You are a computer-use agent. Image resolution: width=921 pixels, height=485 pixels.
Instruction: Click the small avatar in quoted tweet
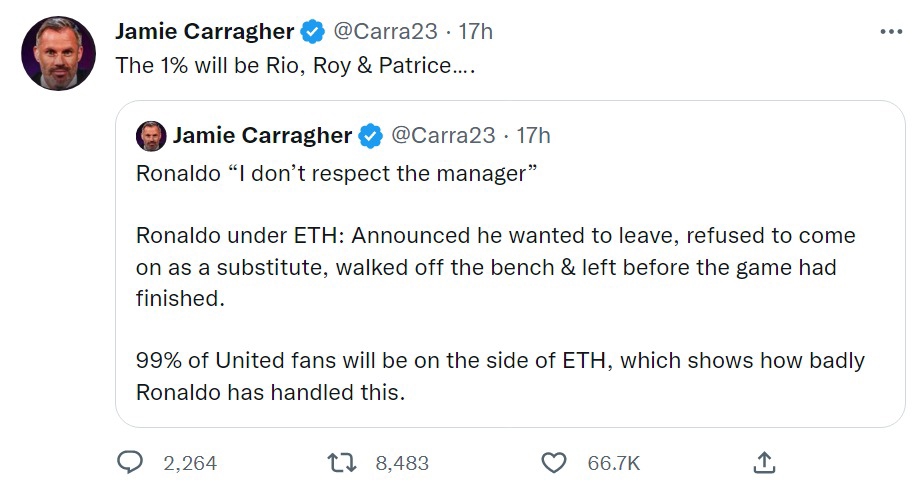150,135
